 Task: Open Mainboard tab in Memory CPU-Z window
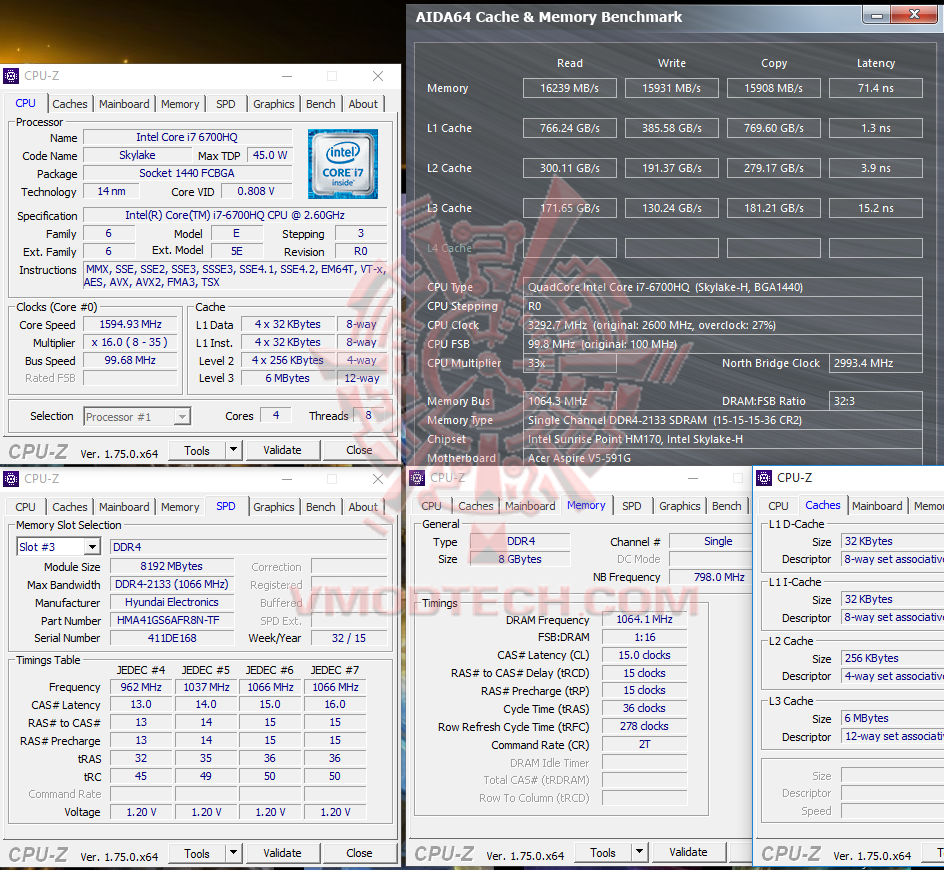pos(530,506)
